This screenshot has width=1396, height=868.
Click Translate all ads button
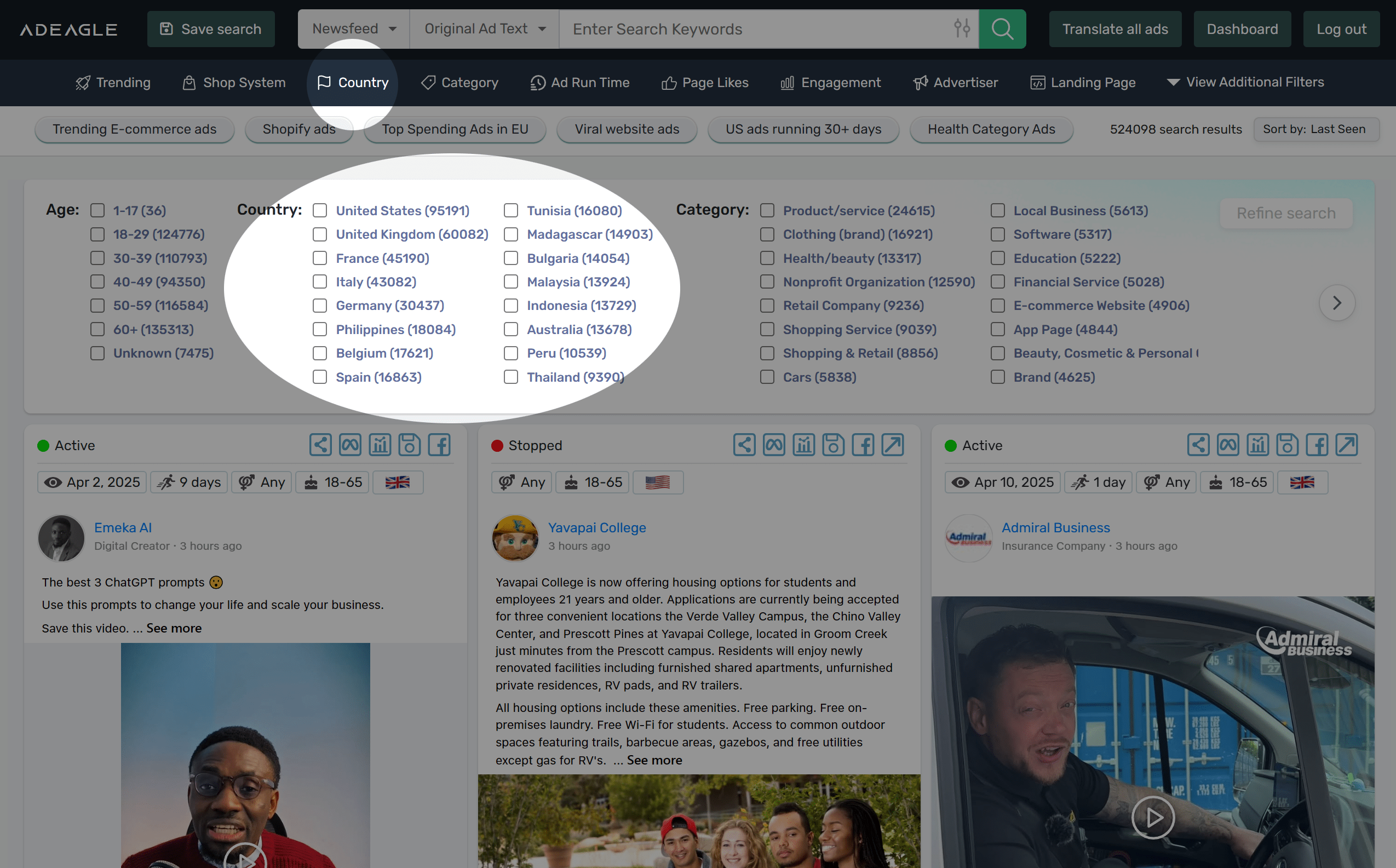pos(1114,28)
